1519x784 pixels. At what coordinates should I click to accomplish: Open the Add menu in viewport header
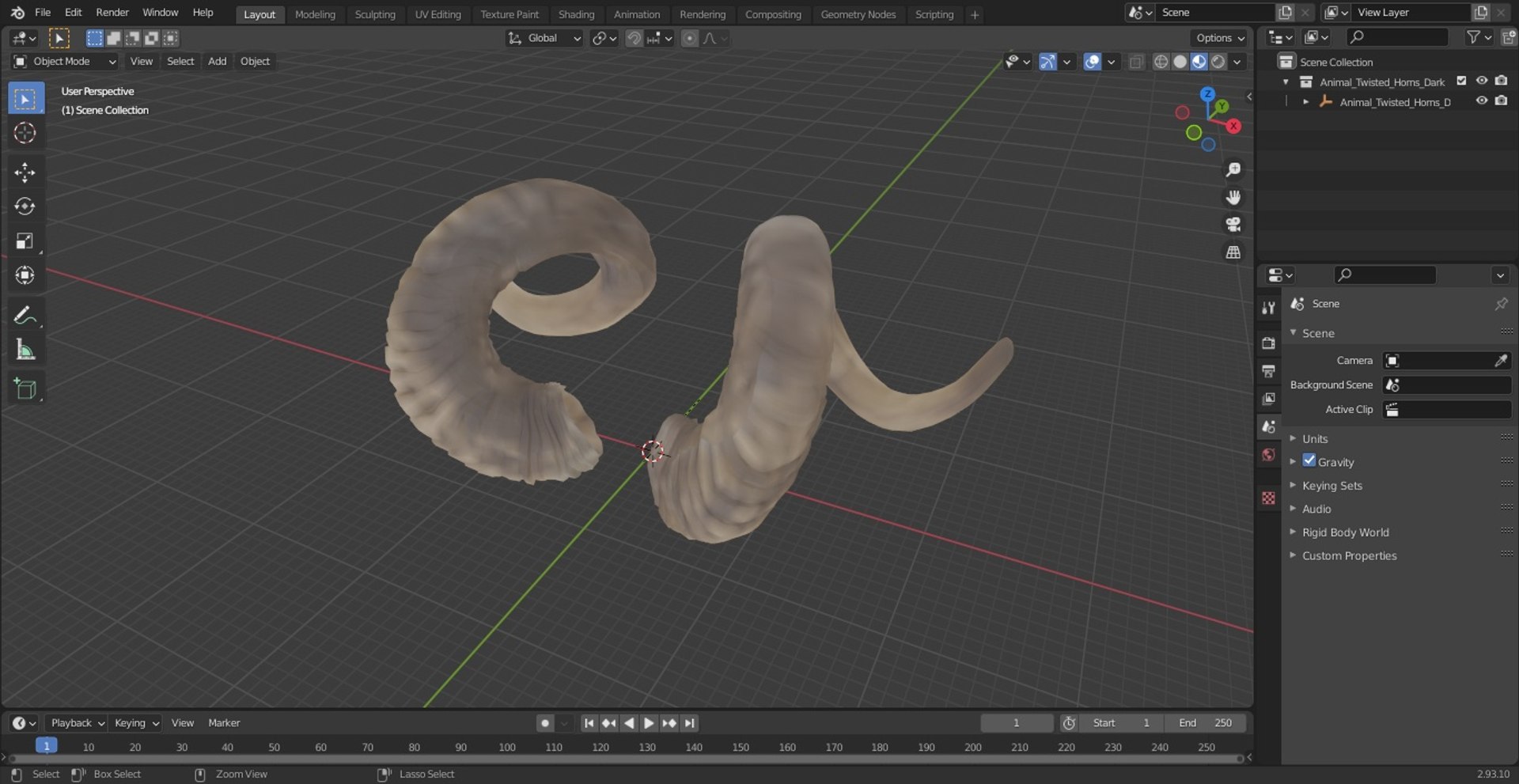[217, 61]
